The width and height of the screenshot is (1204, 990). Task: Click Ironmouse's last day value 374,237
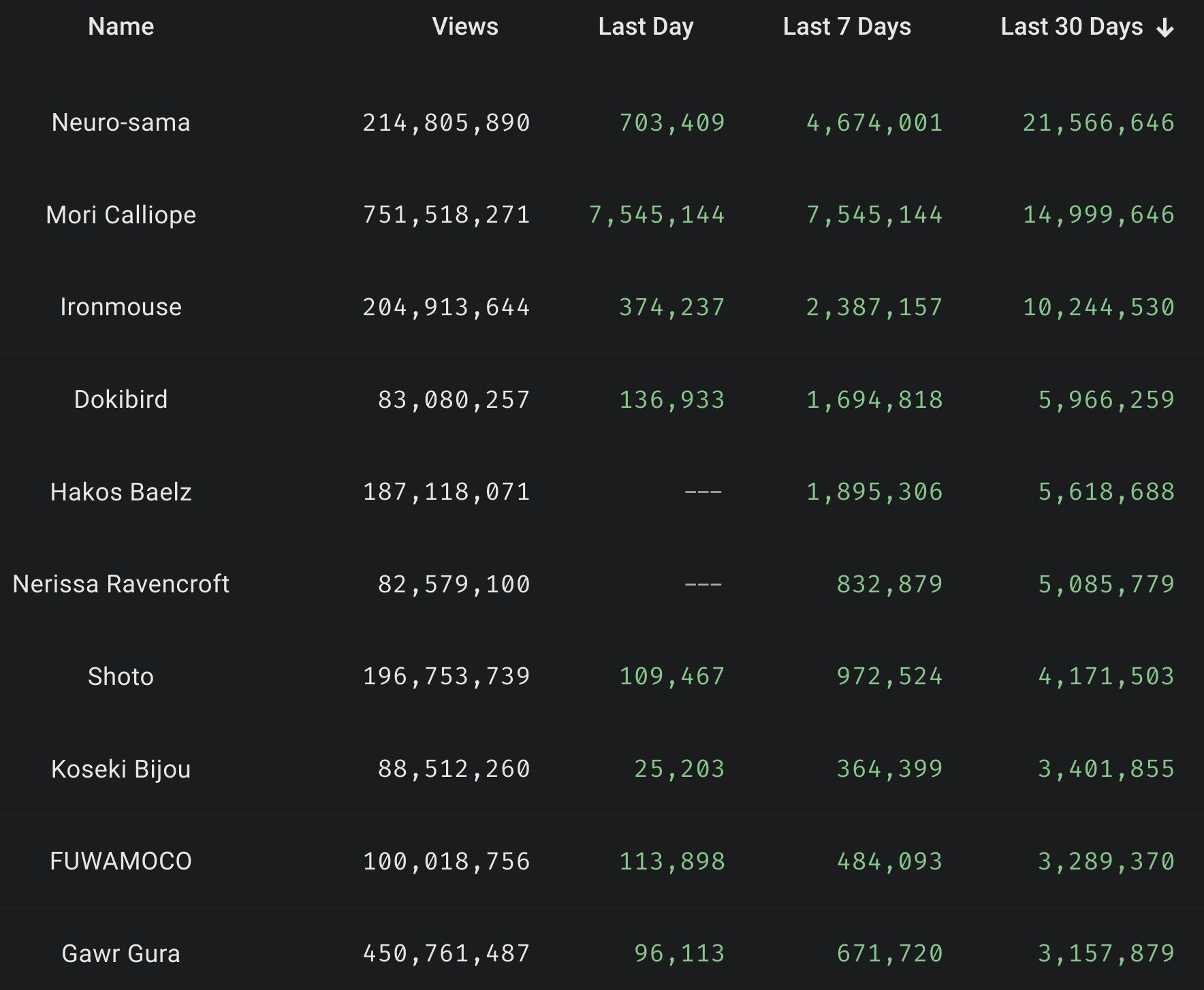[x=672, y=308]
